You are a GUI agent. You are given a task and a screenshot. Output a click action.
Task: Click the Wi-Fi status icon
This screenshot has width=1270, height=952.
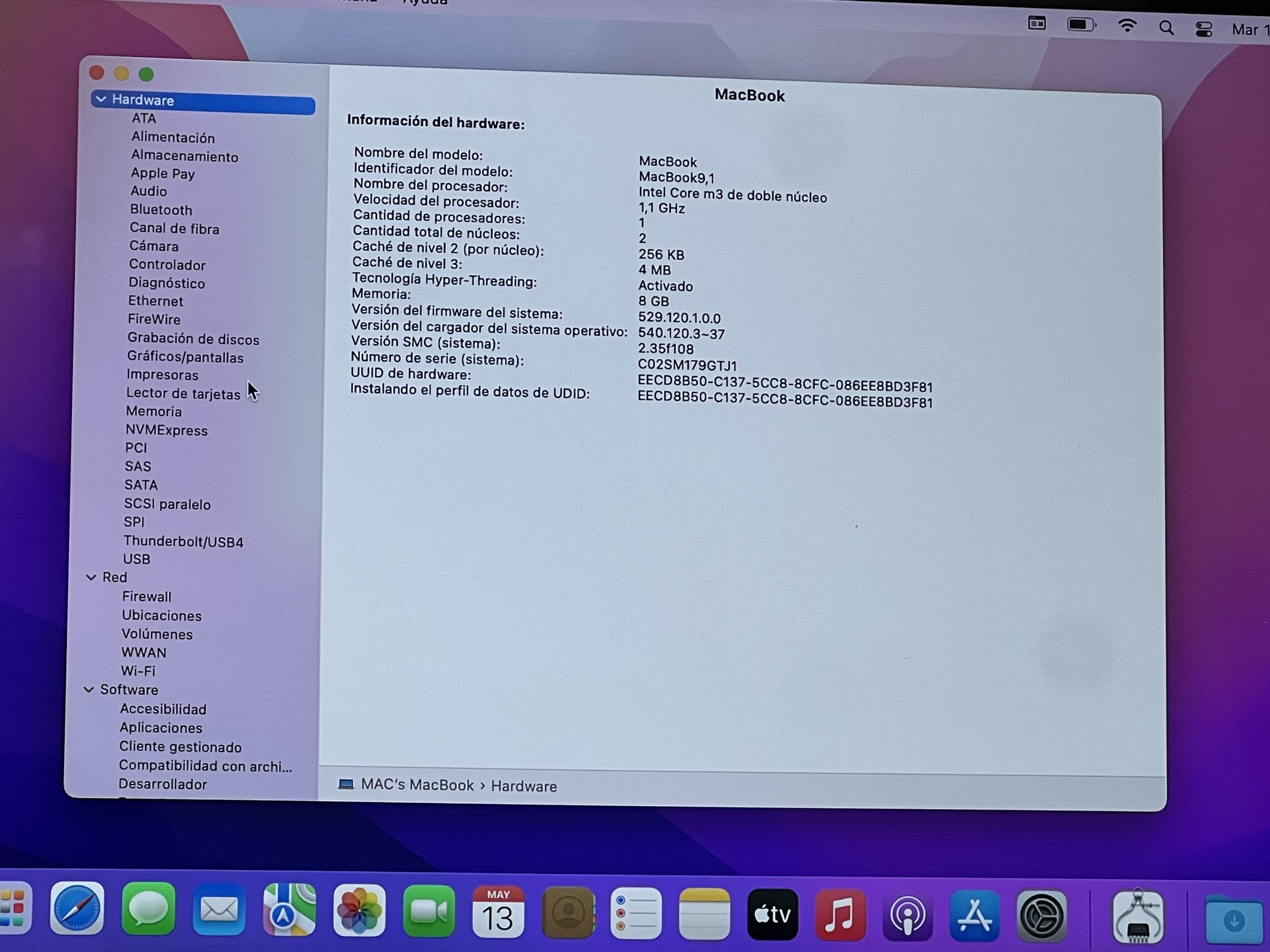tap(1127, 26)
